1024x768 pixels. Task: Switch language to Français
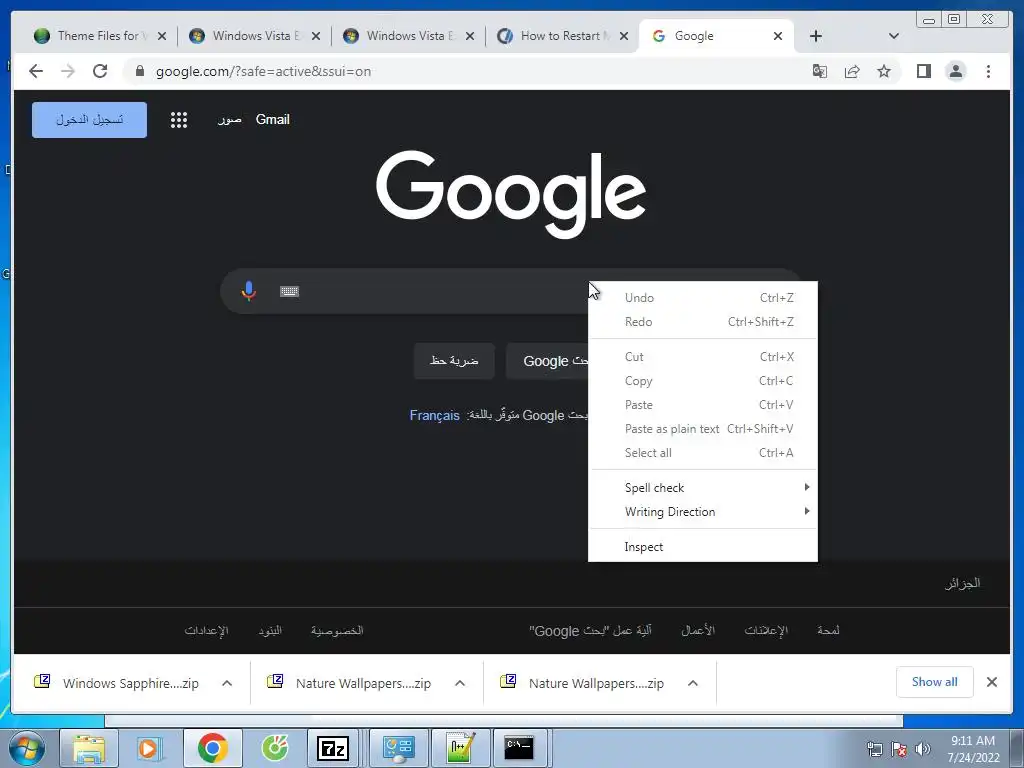(x=434, y=415)
